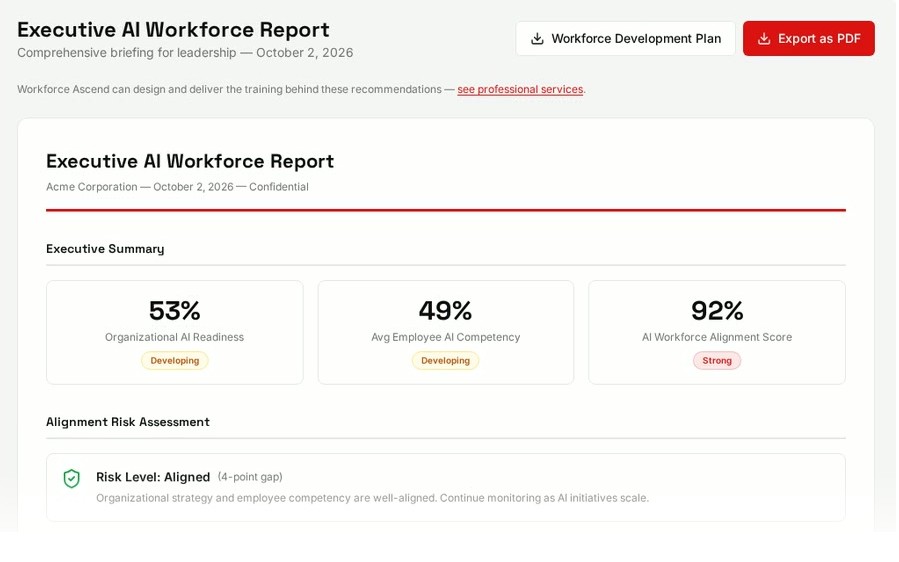Click the Workforce Development Plan button
899x562 pixels.
point(625,38)
